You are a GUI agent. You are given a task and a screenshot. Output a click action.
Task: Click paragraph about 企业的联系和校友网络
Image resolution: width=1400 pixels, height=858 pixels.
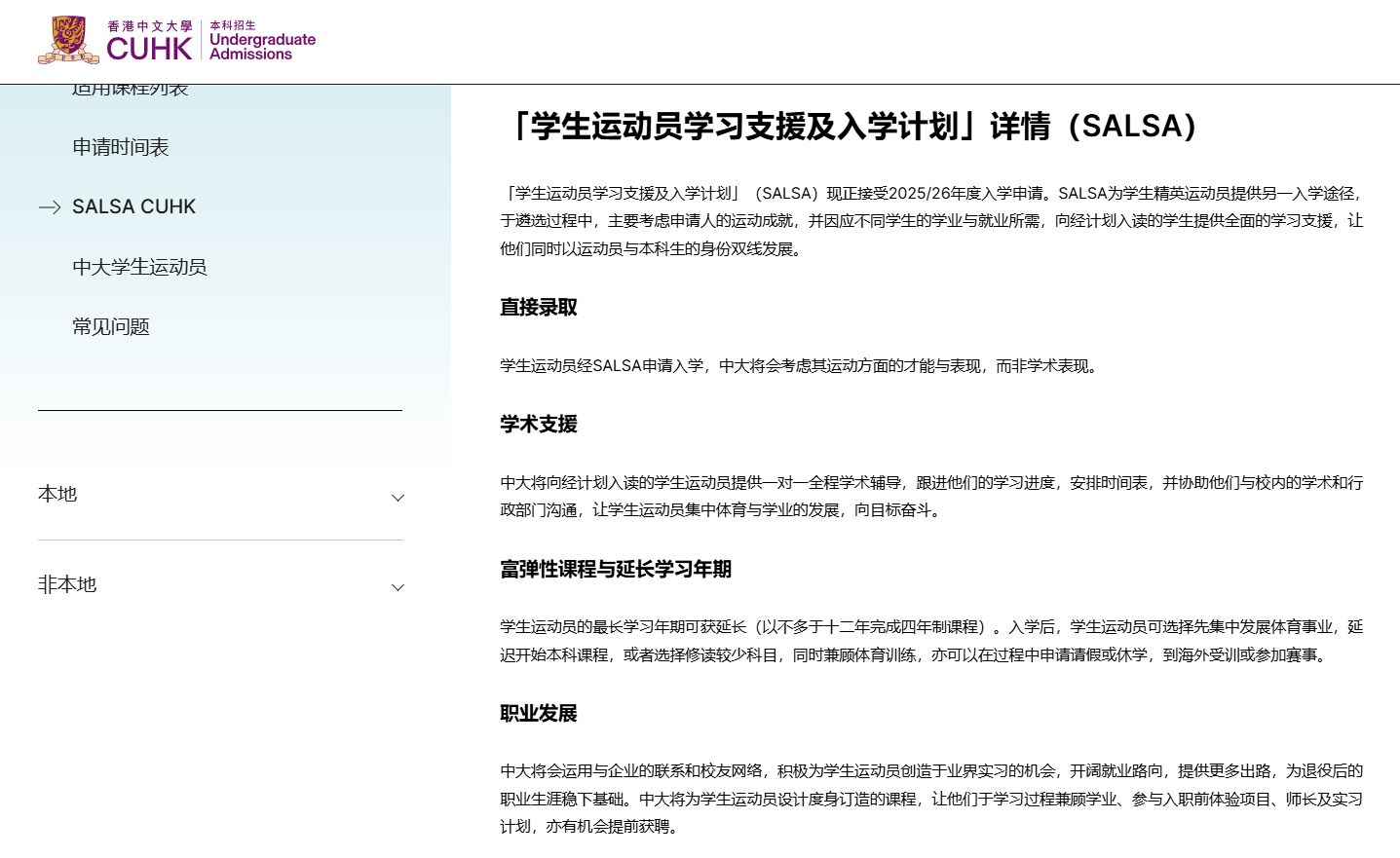click(931, 799)
